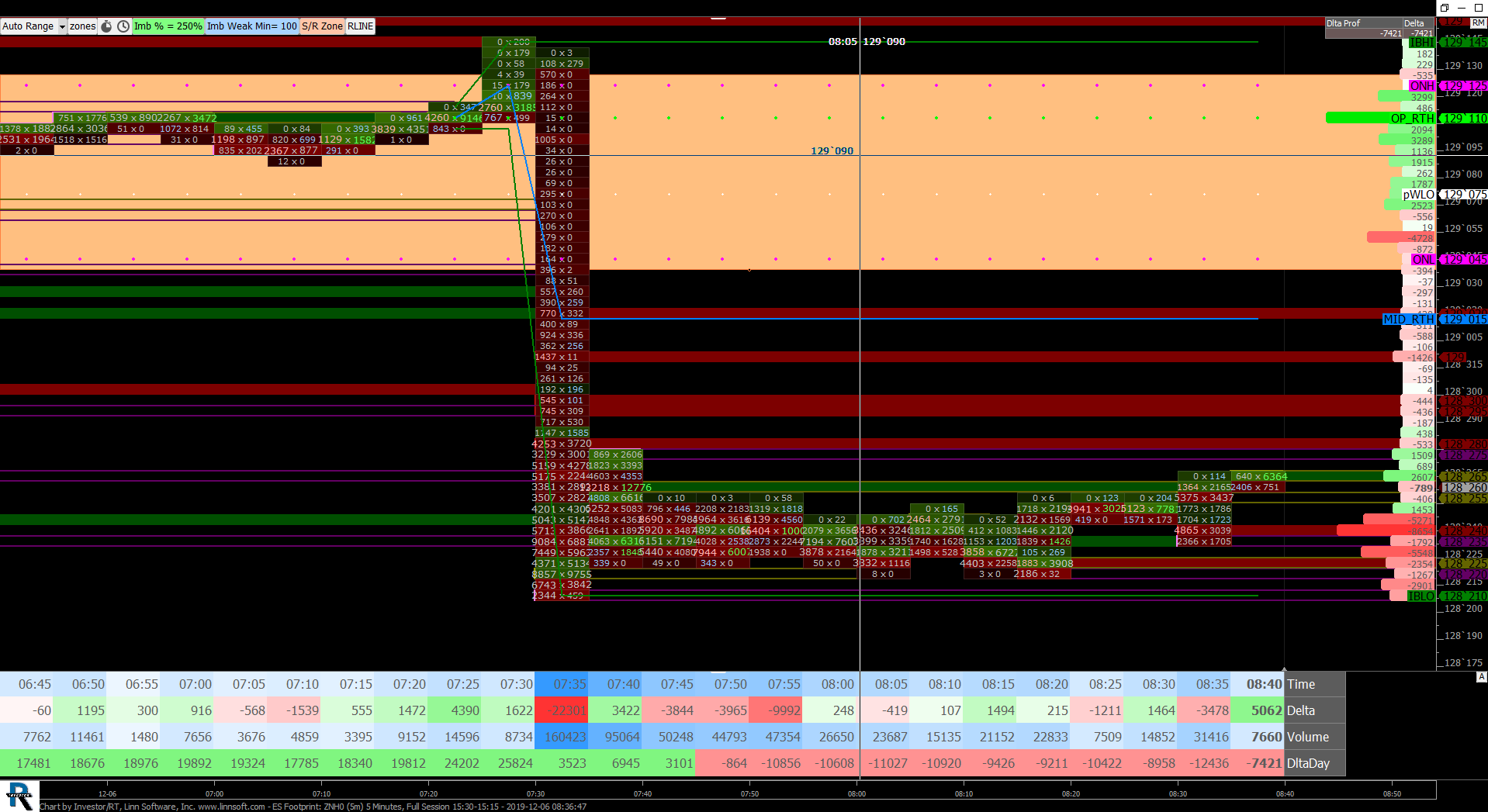Click the 07:30 time axis label
Viewport: 1488px width, 812px height.
pos(535,793)
